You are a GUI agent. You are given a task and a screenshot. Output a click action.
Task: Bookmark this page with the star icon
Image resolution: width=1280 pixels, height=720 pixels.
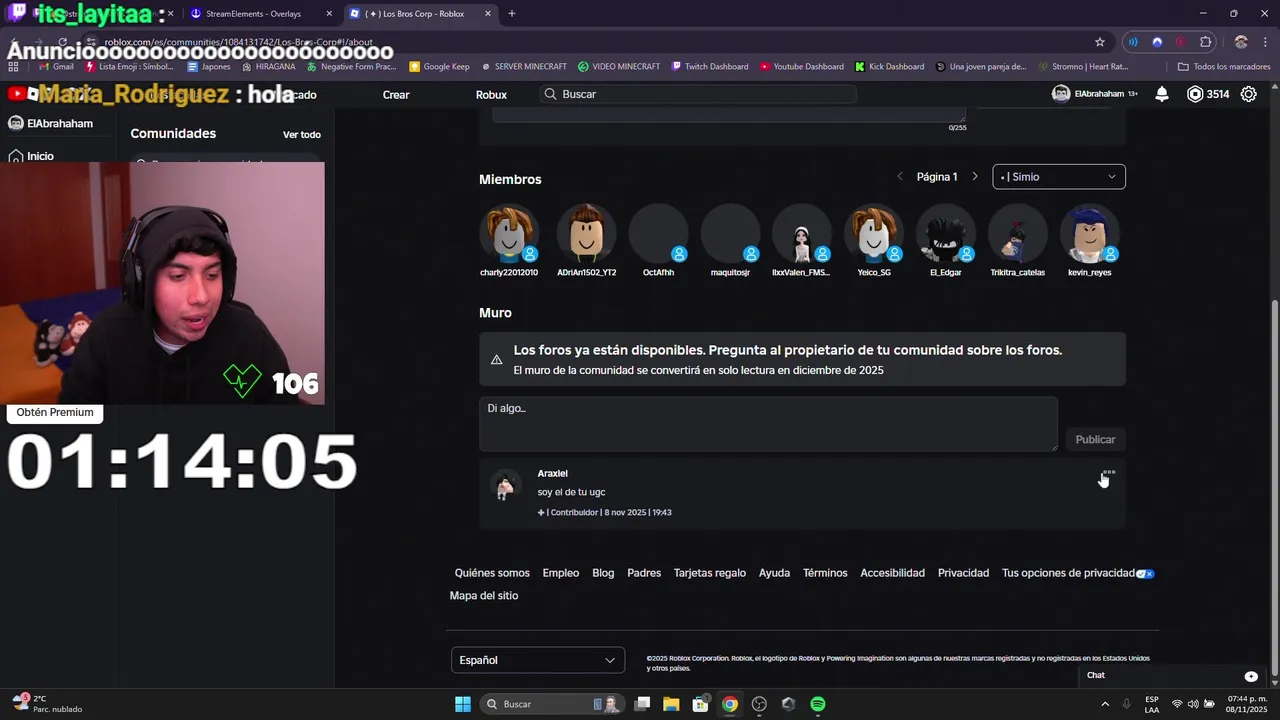[x=1100, y=42]
